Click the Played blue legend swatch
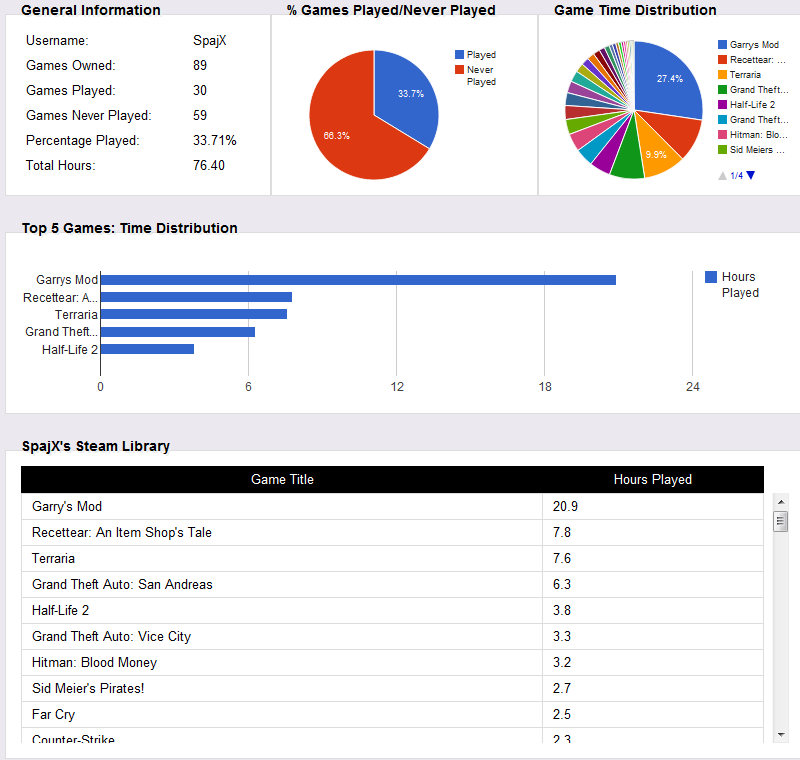This screenshot has height=760, width=800. (x=459, y=55)
